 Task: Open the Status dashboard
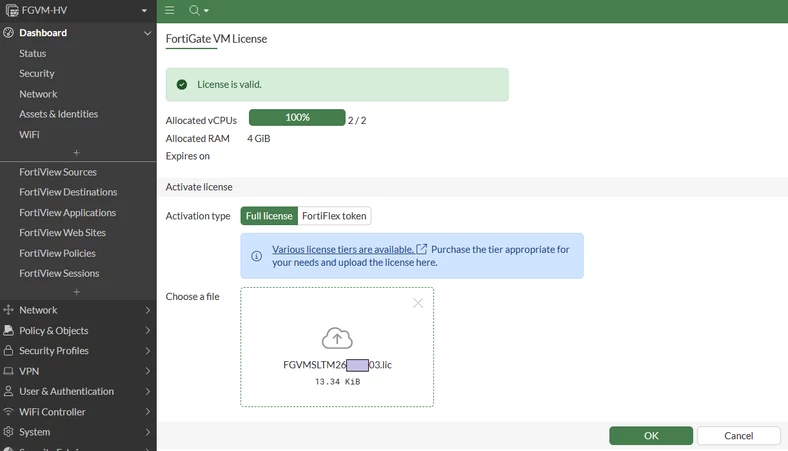click(x=33, y=53)
